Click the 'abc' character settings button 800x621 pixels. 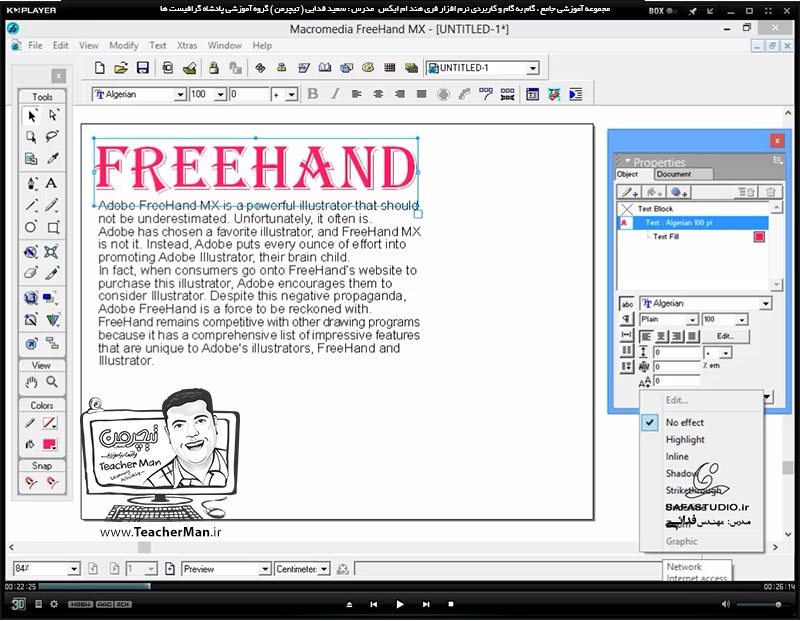coord(627,304)
